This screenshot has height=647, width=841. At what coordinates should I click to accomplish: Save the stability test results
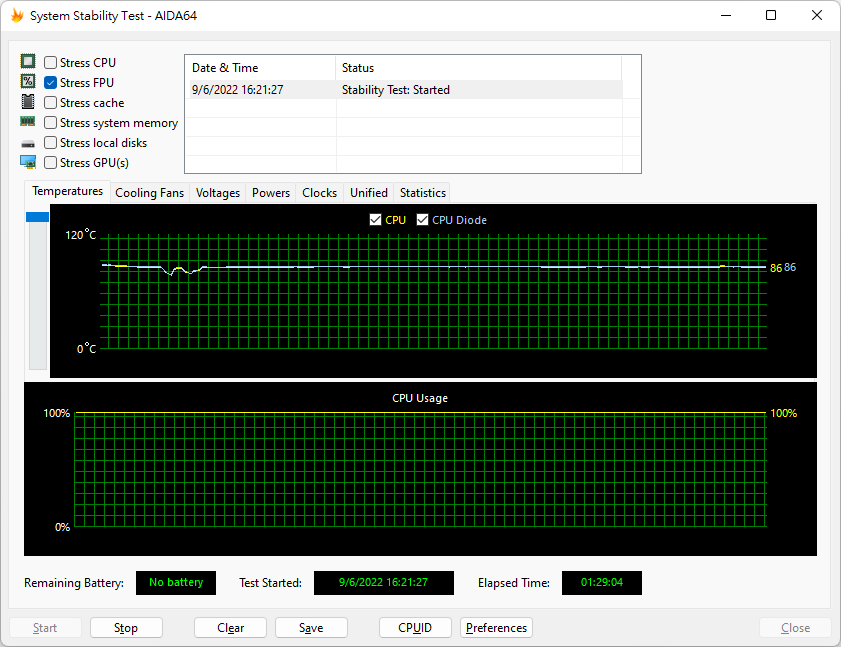[311, 628]
